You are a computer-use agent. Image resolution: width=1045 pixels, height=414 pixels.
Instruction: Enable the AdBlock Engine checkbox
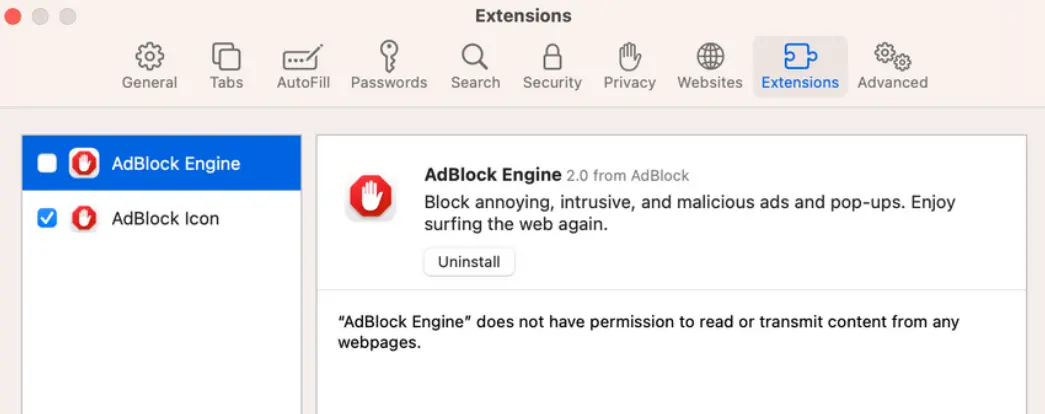tap(47, 163)
